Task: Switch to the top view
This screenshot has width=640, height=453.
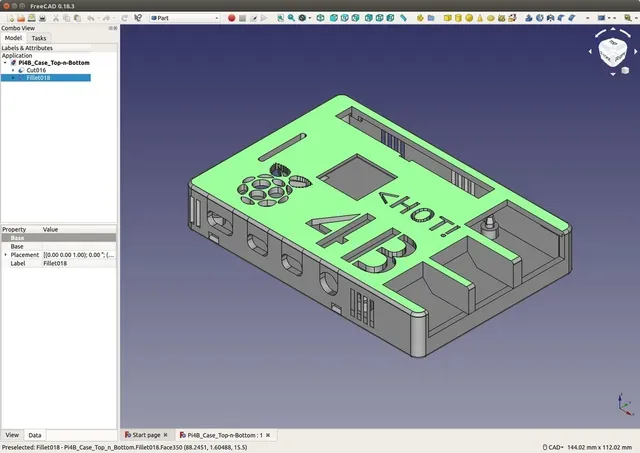Action: click(x=344, y=18)
